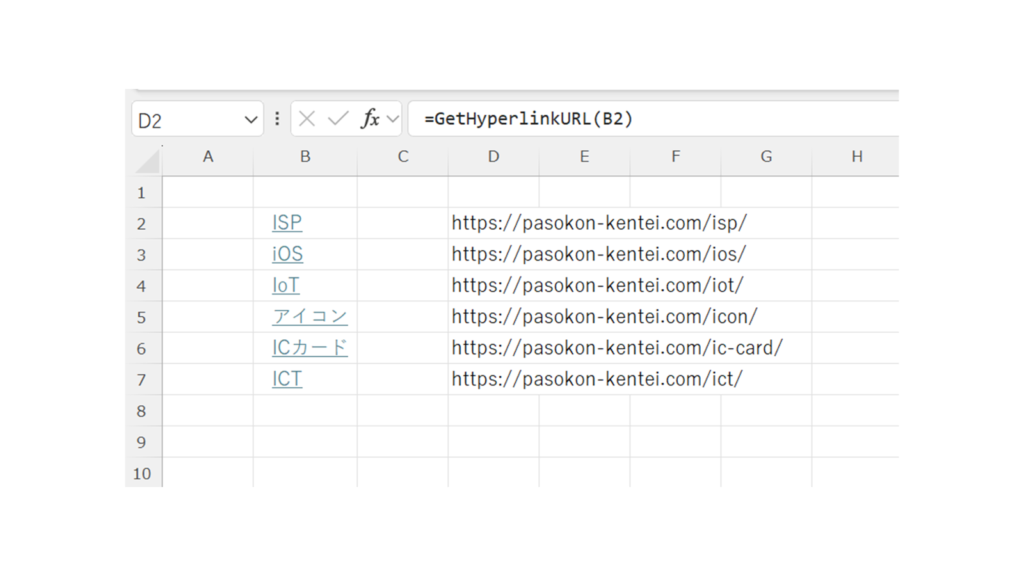This screenshot has height=576, width=1024.
Task: Click the Enter checkmark icon in formula bar
Action: tap(338, 119)
